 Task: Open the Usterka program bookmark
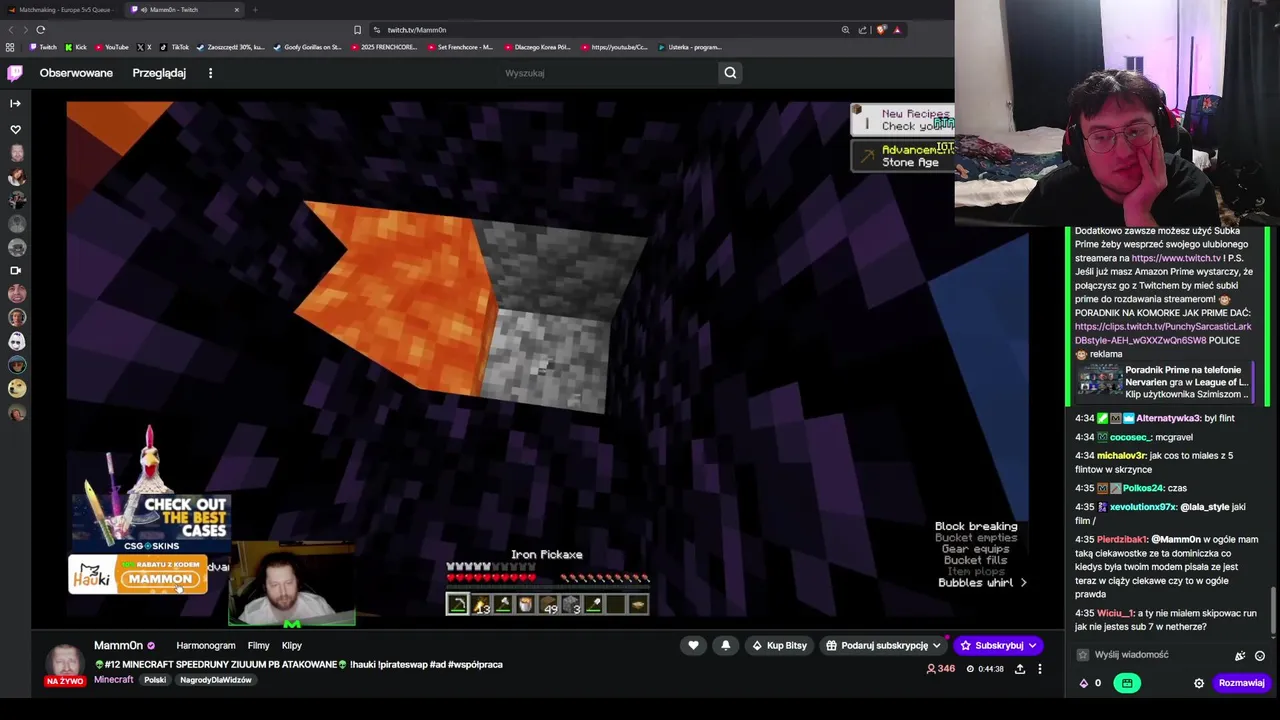click(x=690, y=47)
